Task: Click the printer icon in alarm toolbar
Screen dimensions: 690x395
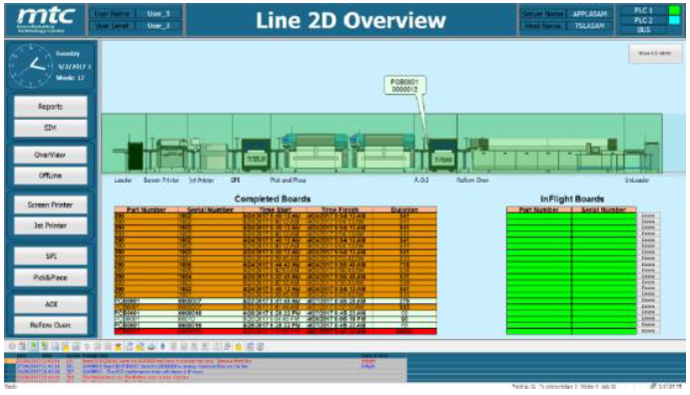Action: 151,347
